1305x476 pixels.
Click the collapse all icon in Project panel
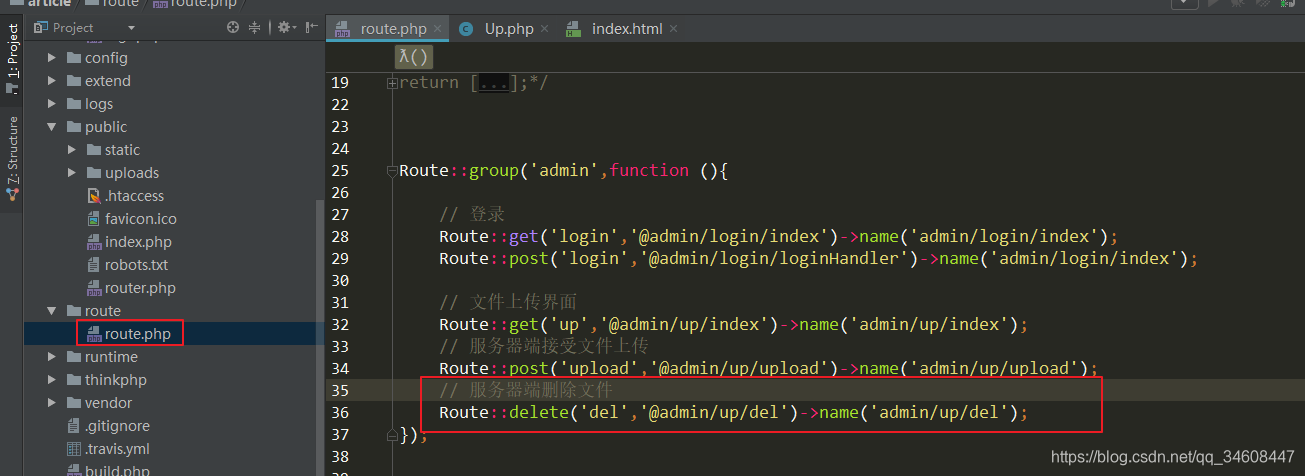(x=255, y=27)
